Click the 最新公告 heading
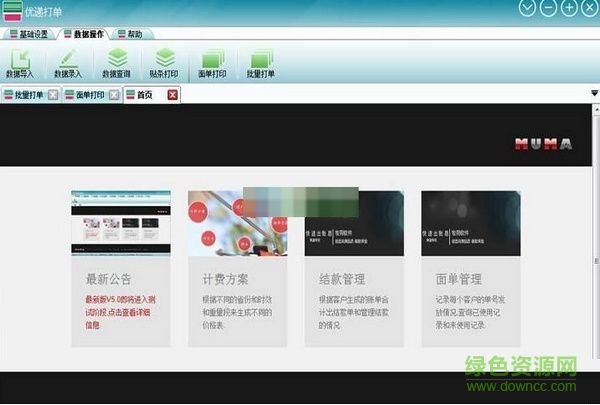 click(x=108, y=279)
